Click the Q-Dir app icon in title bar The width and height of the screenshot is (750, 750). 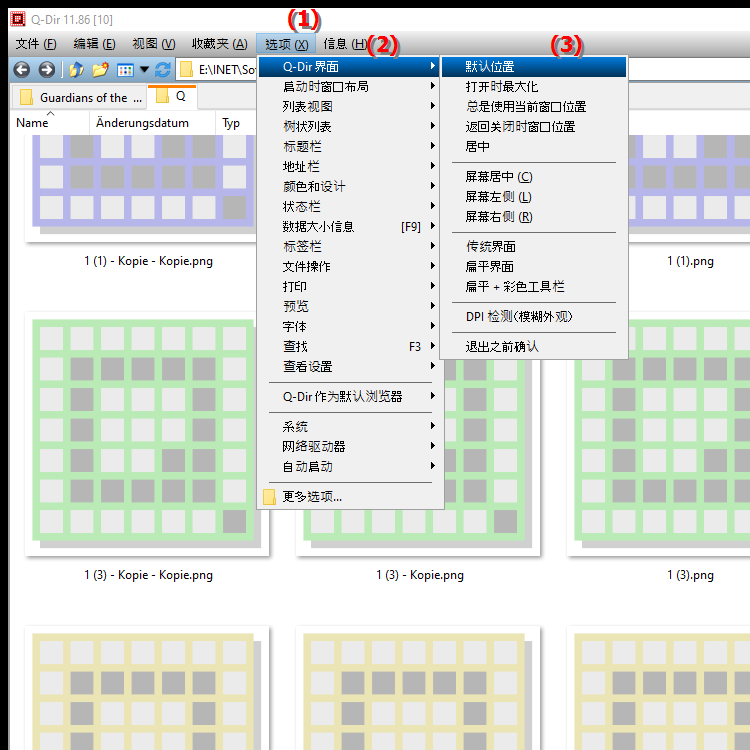coord(18,19)
